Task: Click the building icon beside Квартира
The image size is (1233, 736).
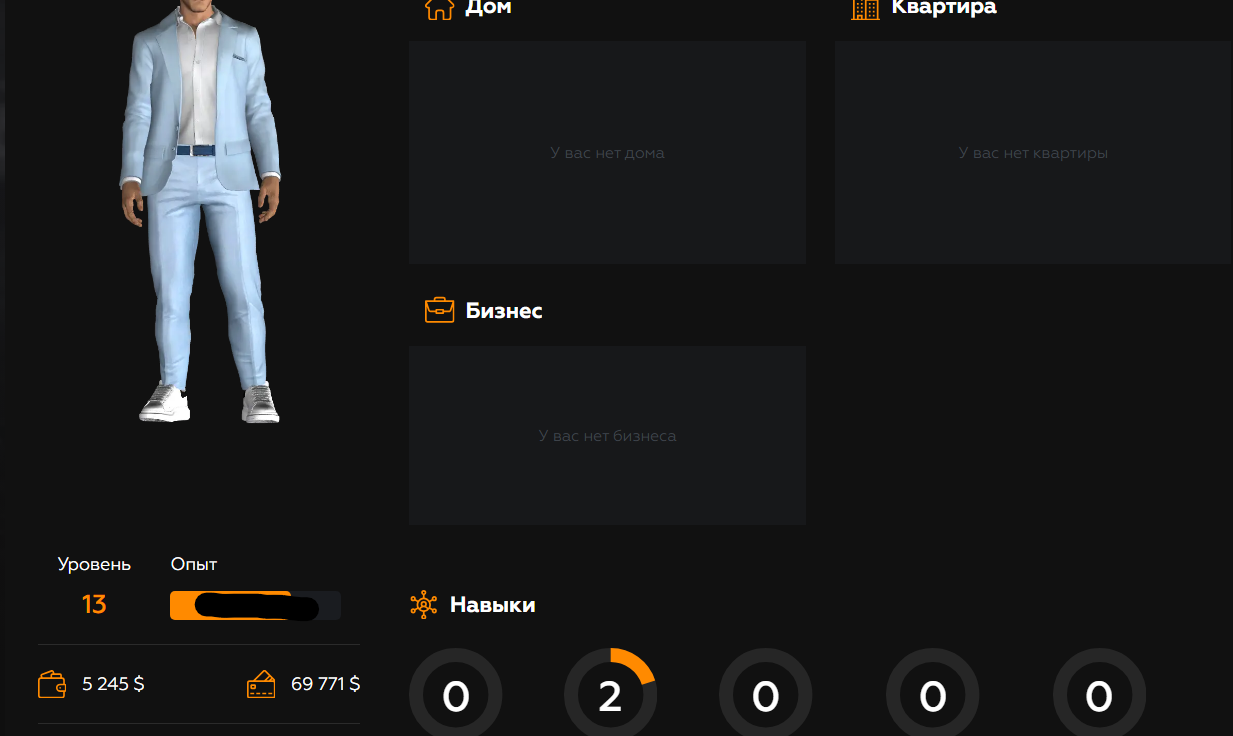Action: click(864, 9)
